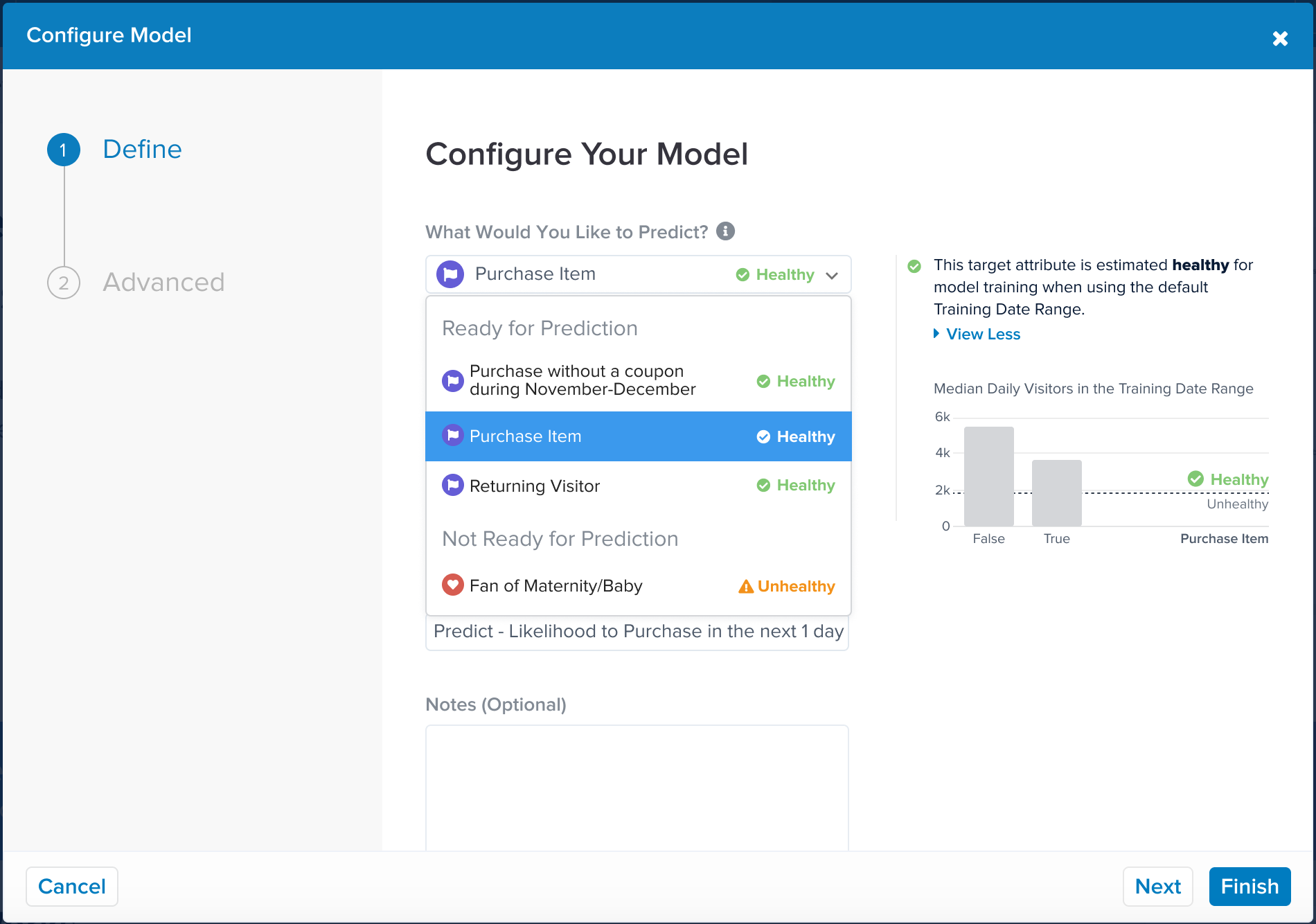This screenshot has width=1316, height=924.
Task: Click the red heart icon for Fan of Maternity/Baby
Action: [452, 585]
